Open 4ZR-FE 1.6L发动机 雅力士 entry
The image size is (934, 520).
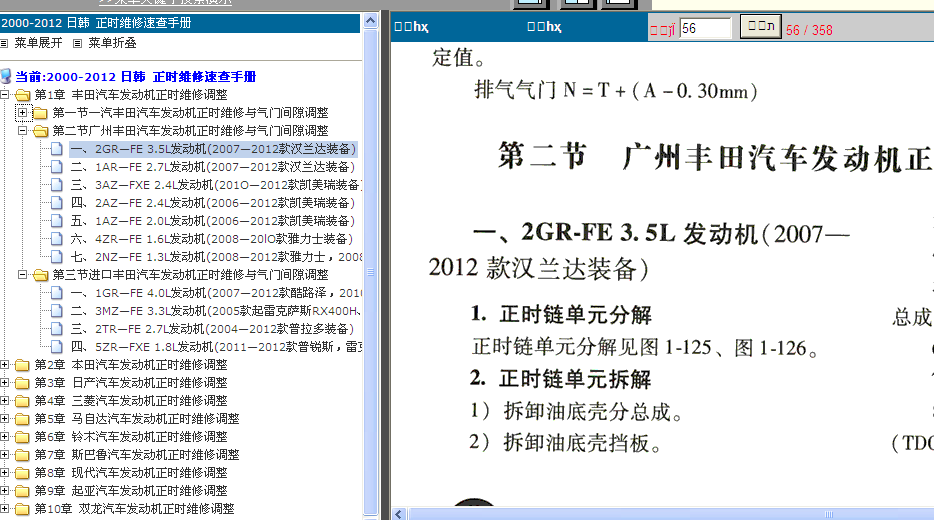click(212, 239)
